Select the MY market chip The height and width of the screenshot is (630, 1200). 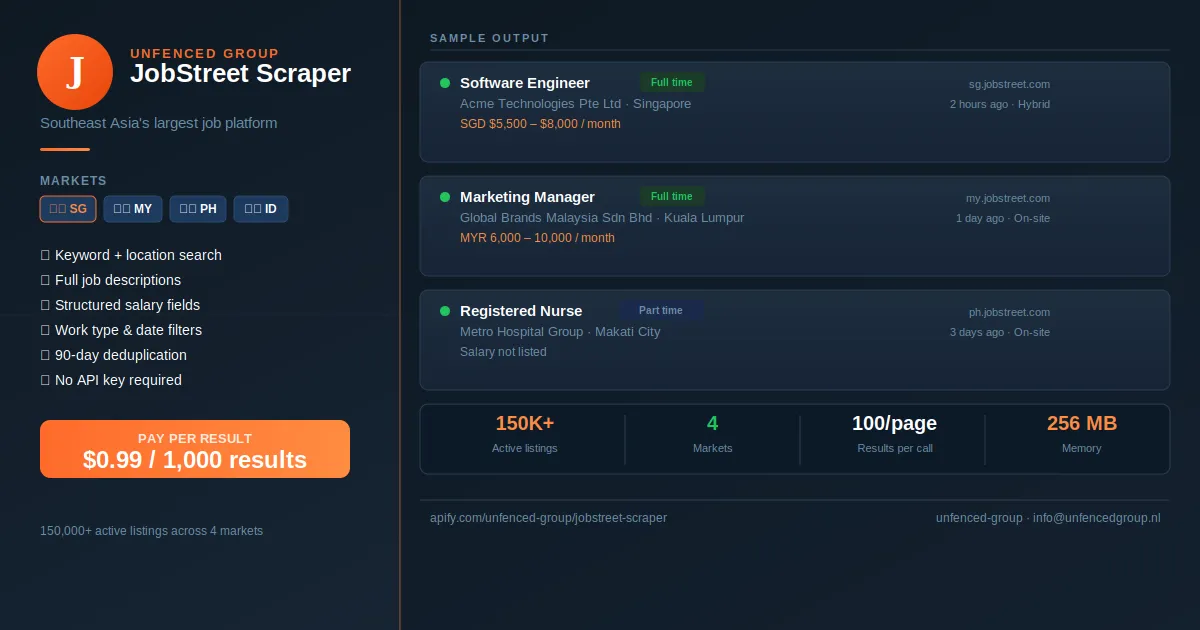pos(133,209)
